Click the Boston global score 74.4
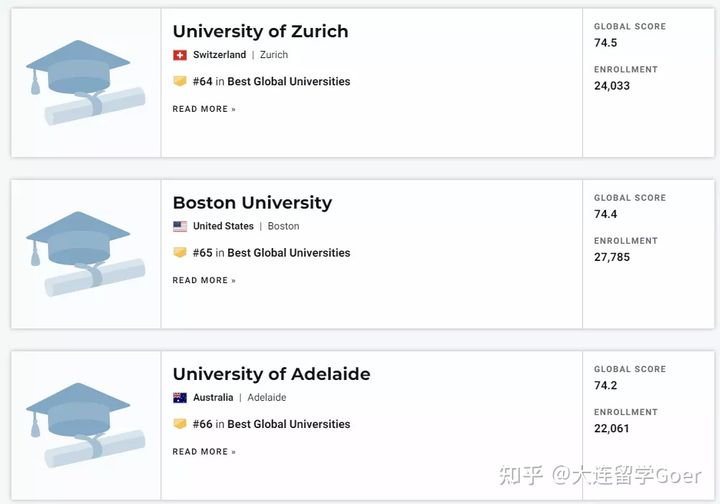Image resolution: width=720 pixels, height=504 pixels. [606, 214]
